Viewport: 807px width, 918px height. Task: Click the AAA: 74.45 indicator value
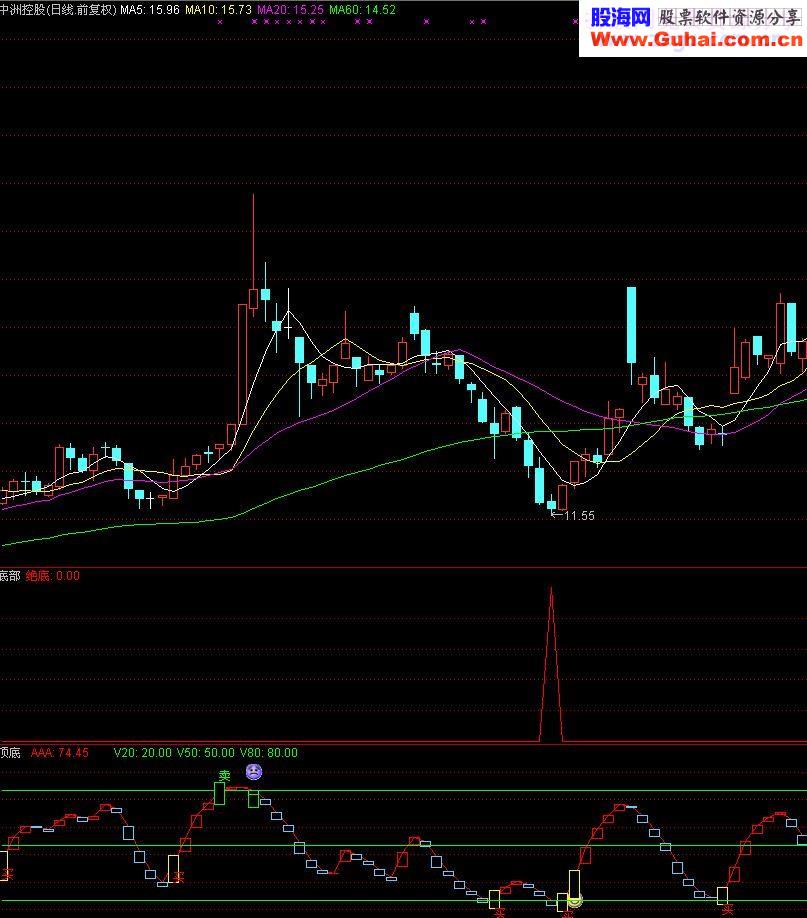[60, 753]
